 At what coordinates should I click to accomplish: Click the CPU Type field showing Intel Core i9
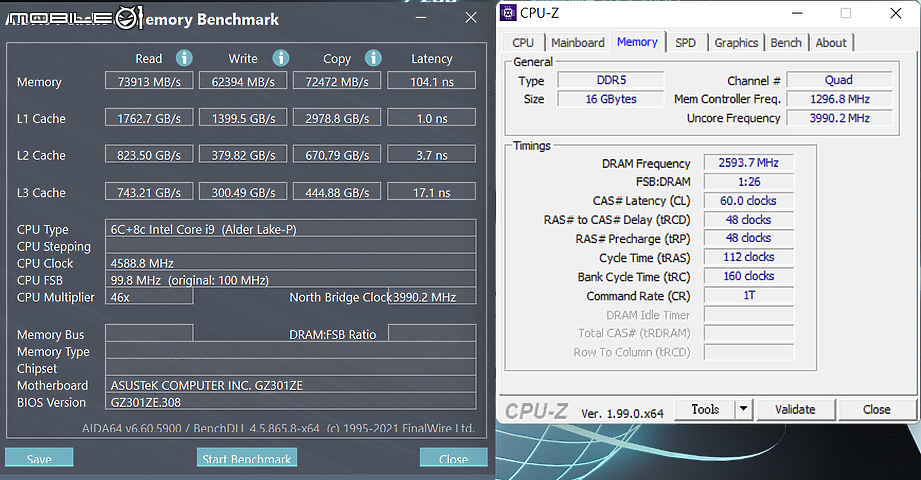click(x=291, y=229)
